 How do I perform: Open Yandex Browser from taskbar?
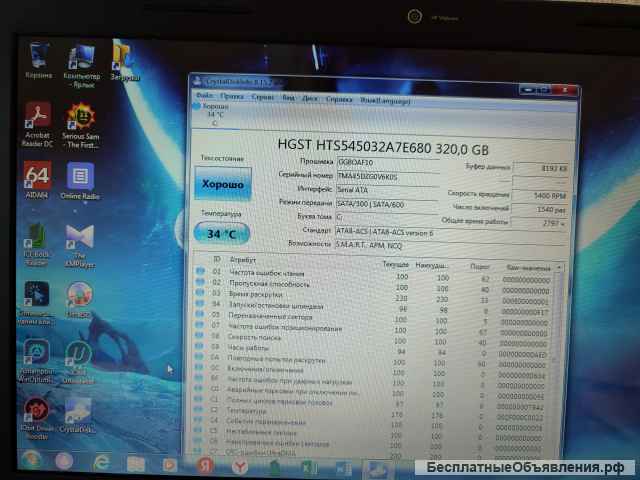coord(240,466)
